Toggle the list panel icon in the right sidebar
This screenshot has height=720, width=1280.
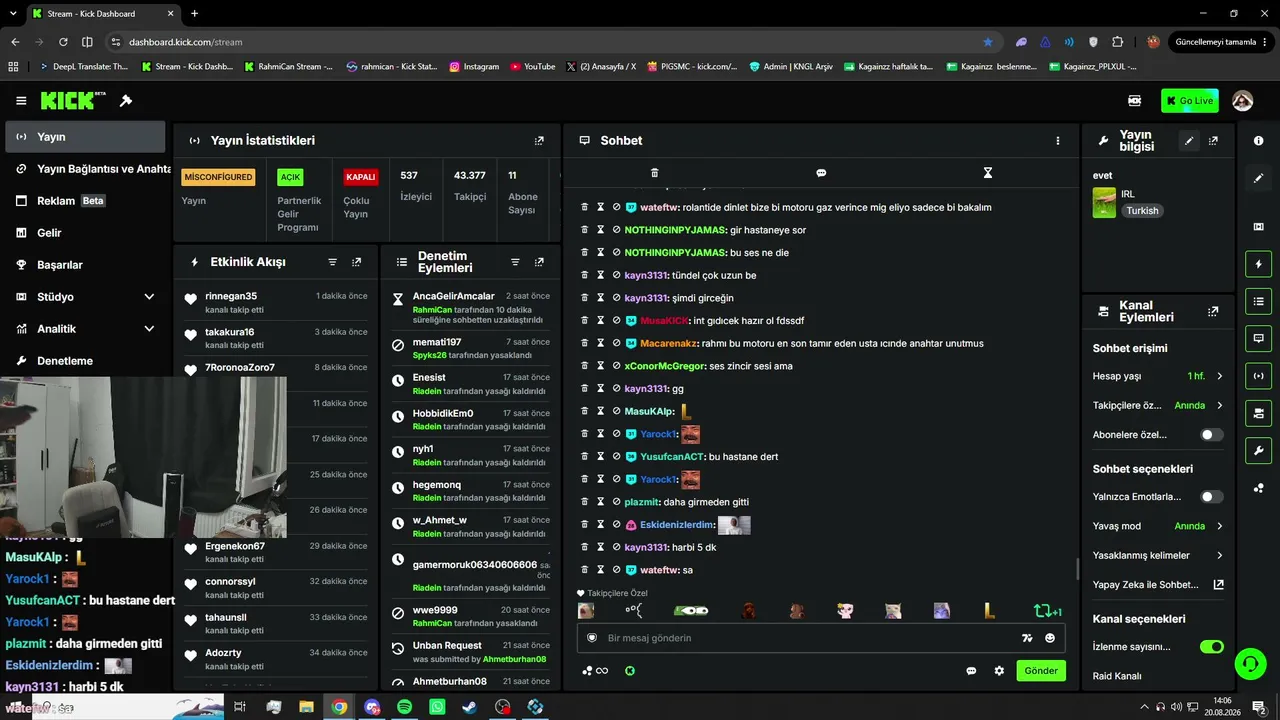tap(1258, 301)
